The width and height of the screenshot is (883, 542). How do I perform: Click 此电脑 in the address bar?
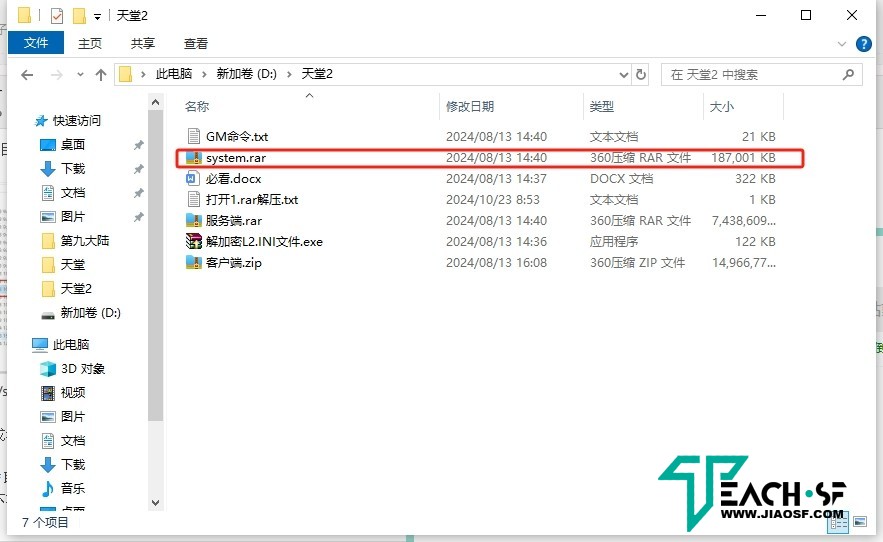[173, 74]
